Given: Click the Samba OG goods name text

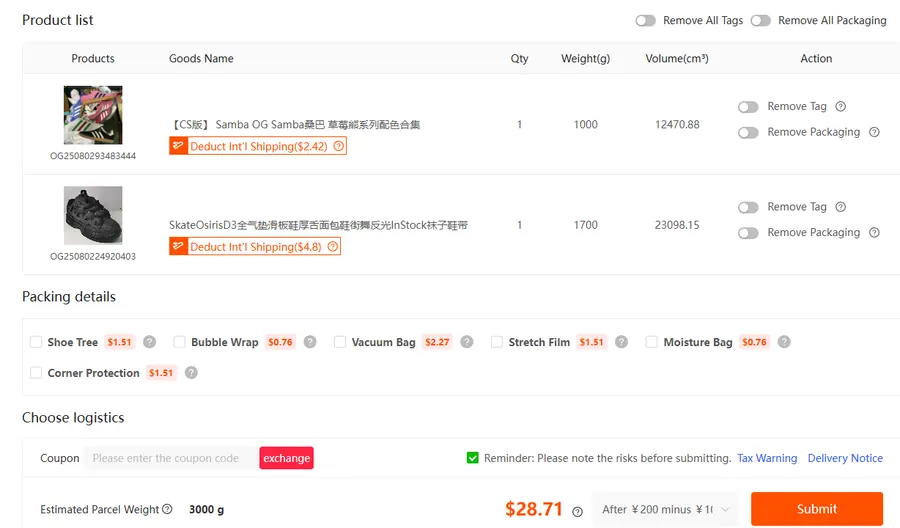Looking at the screenshot, I should [x=295, y=125].
